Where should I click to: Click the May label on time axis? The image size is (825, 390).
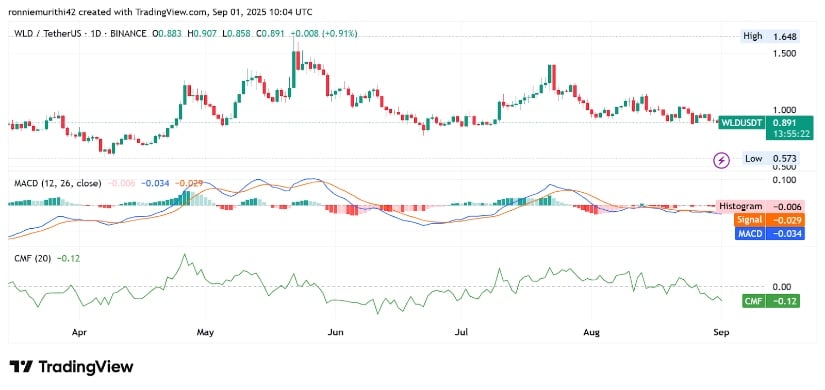pos(205,333)
